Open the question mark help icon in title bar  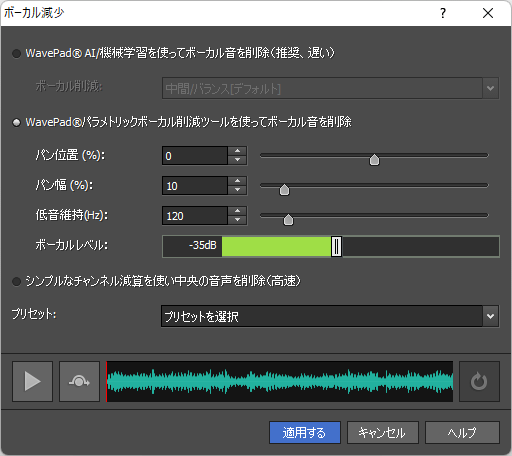(x=443, y=13)
